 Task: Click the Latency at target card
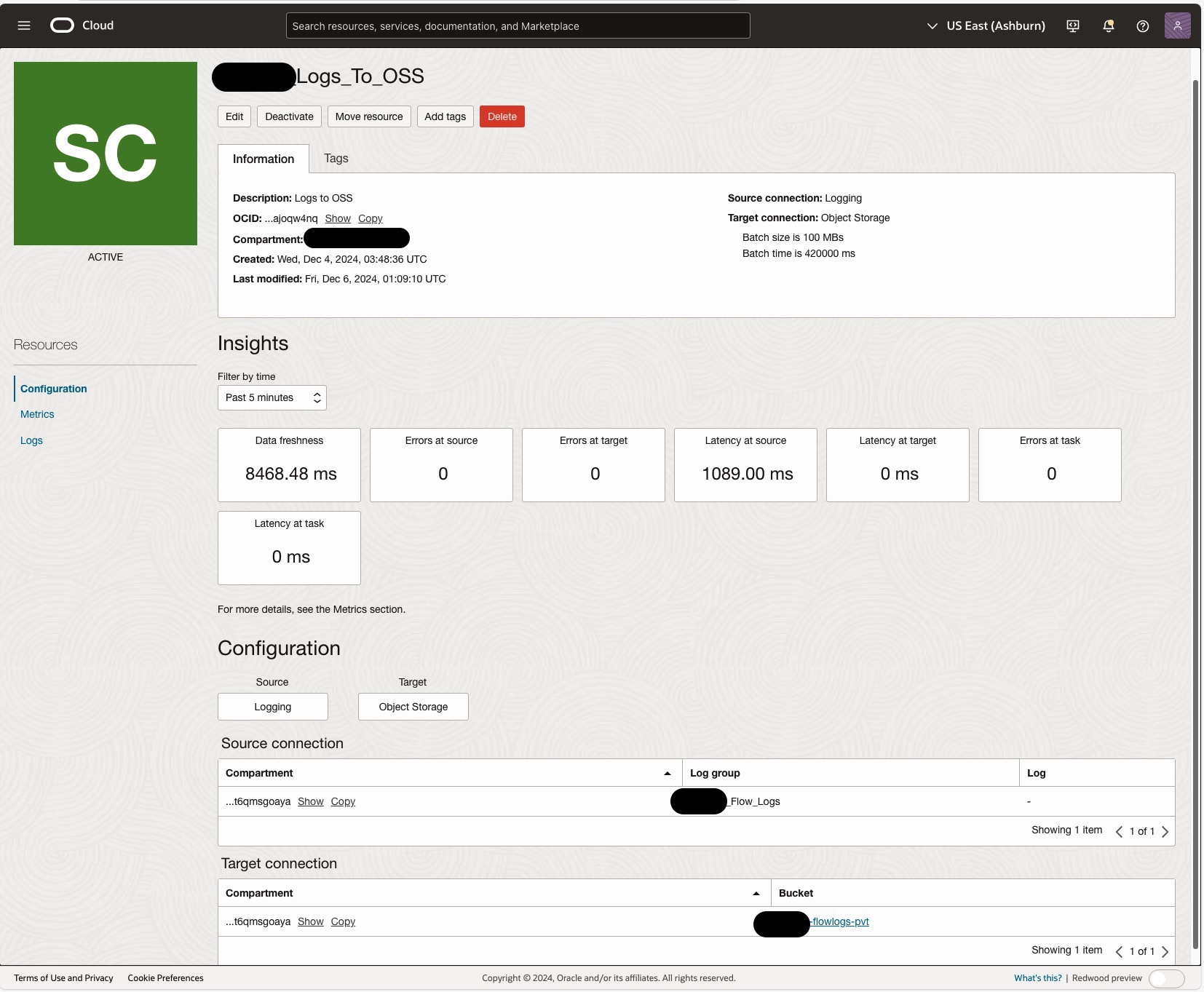click(x=898, y=465)
